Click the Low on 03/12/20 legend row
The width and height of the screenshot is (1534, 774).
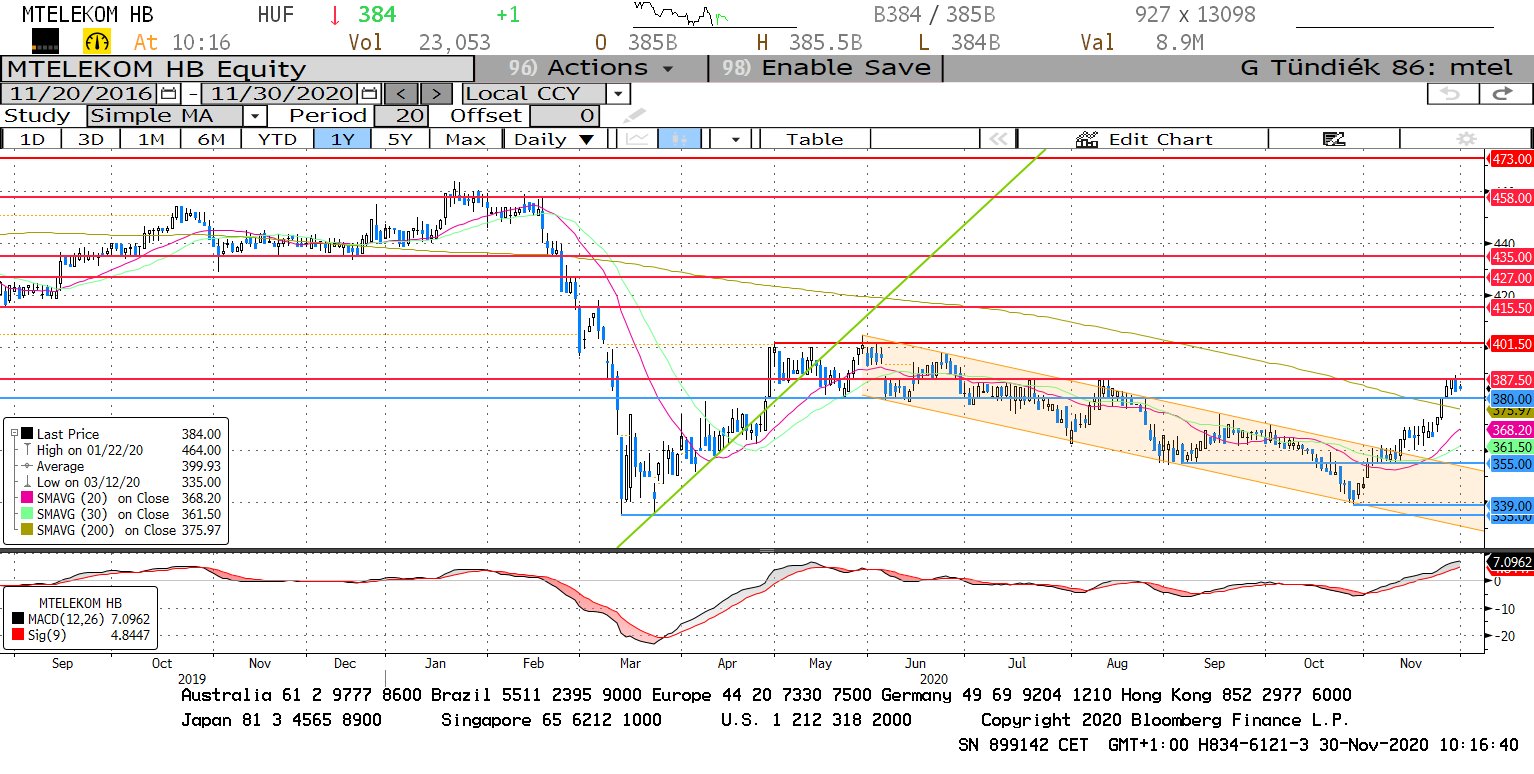click(119, 482)
